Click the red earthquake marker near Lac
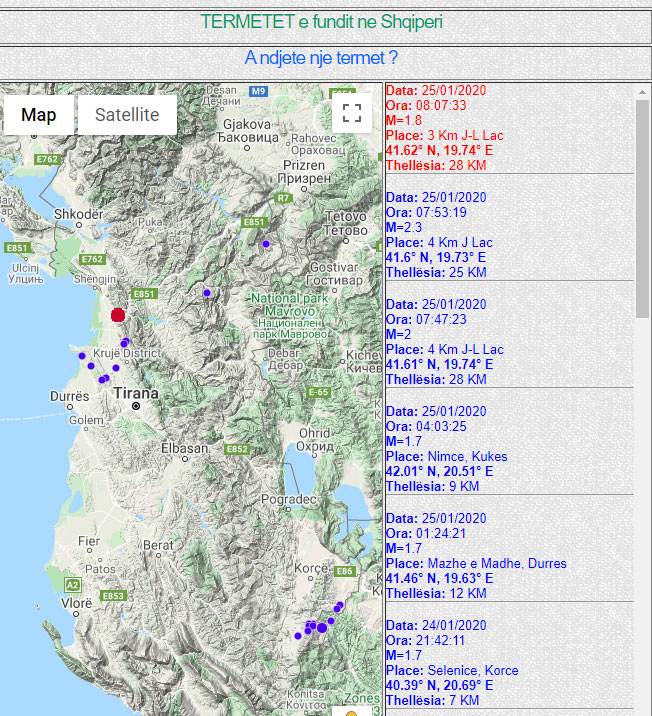 click(118, 315)
